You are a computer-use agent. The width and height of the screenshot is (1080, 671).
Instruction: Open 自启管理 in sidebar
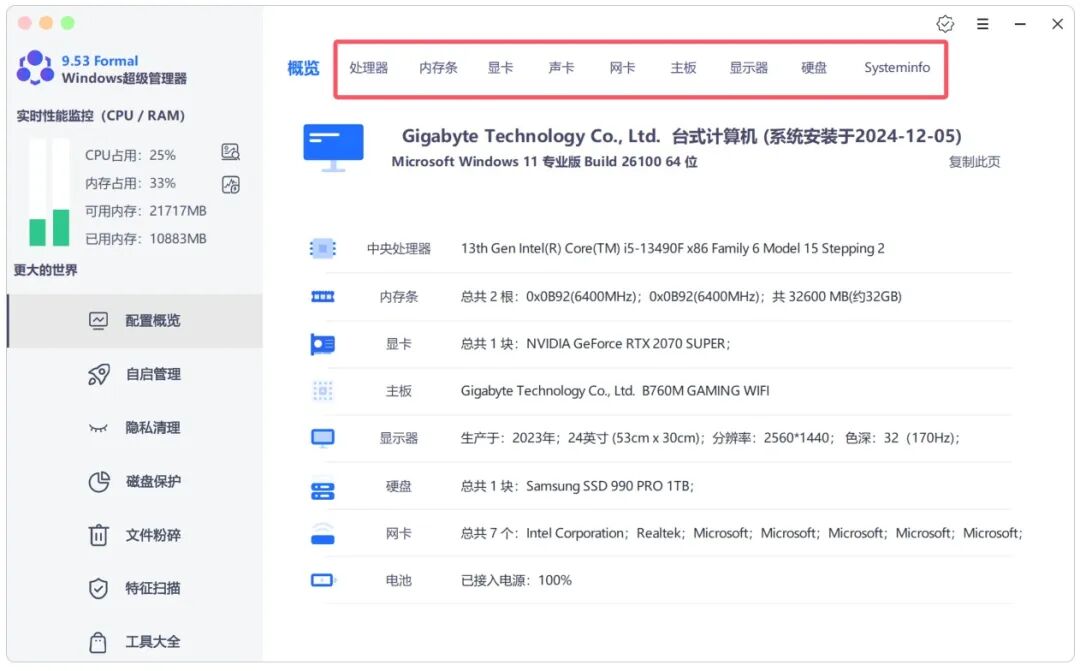[135, 374]
